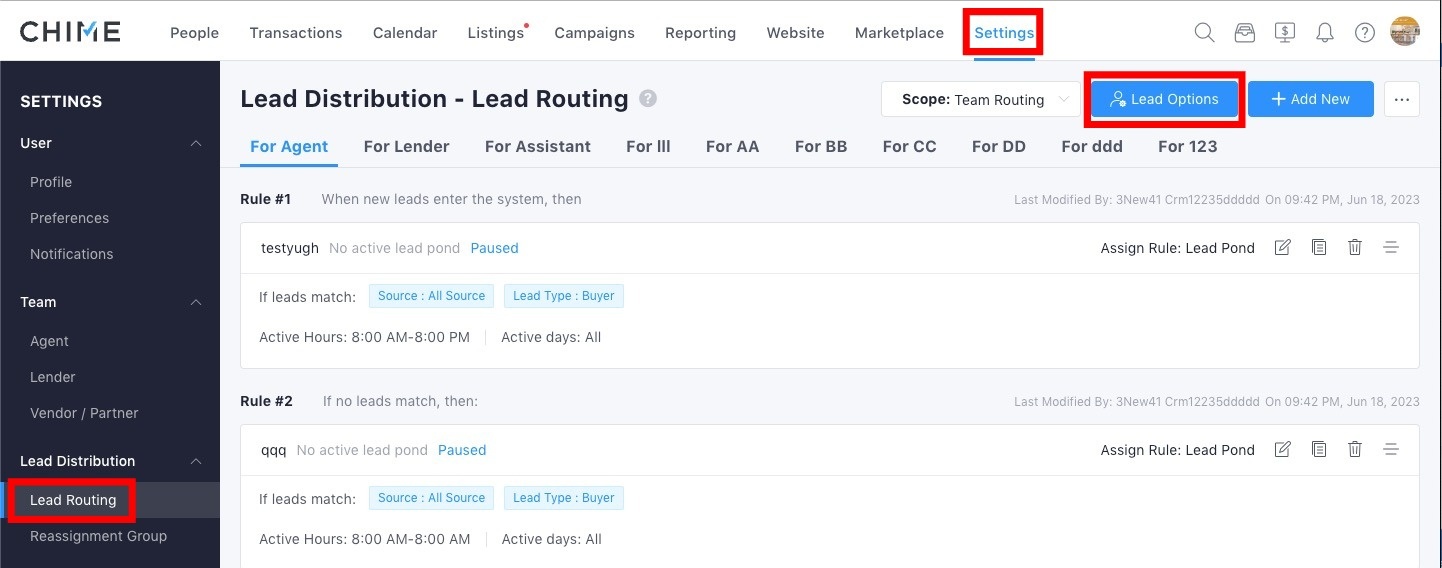Collapse the User section in sidebar
1442x568 pixels.
[x=196, y=143]
